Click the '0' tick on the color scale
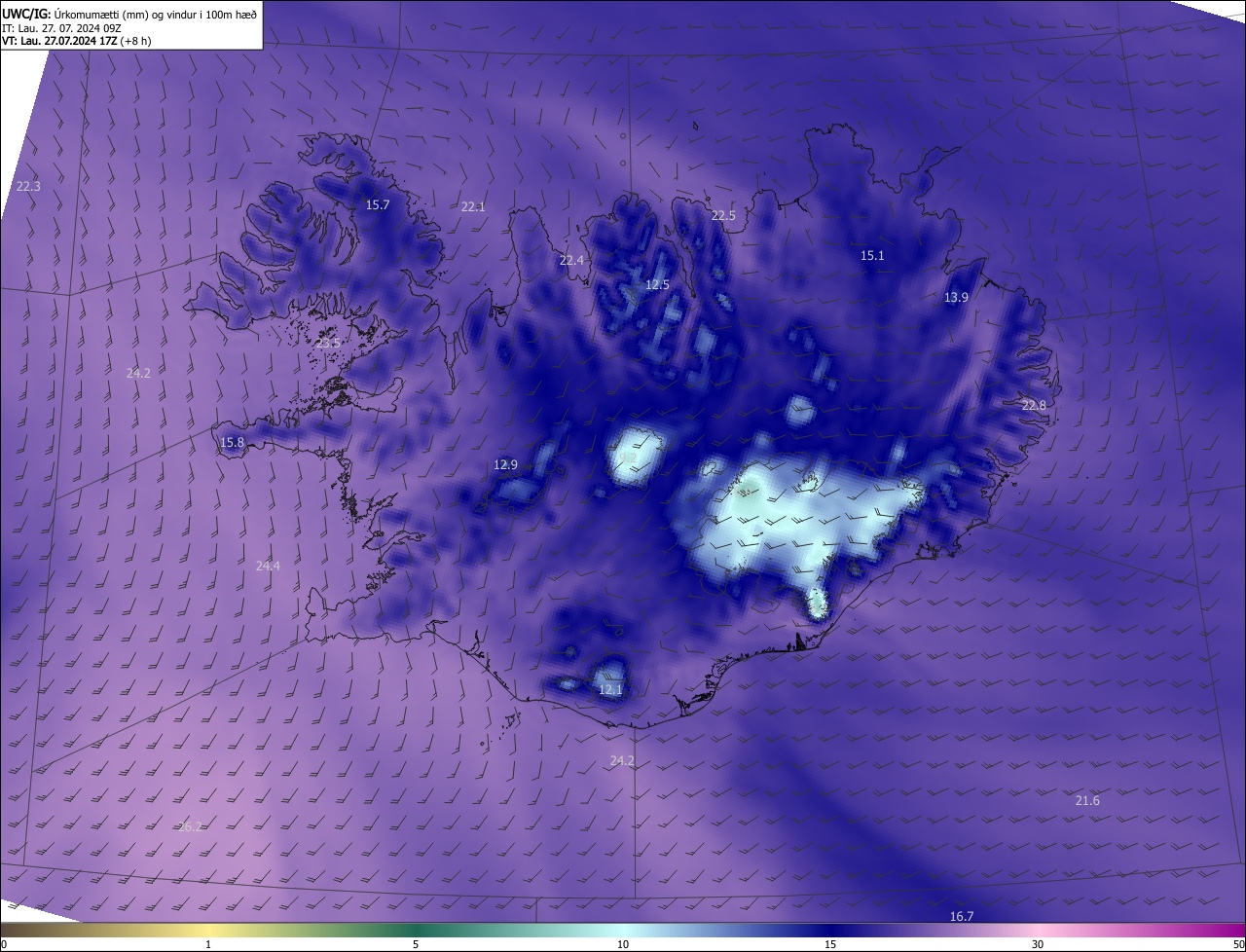The width and height of the screenshot is (1246, 952). 3,944
